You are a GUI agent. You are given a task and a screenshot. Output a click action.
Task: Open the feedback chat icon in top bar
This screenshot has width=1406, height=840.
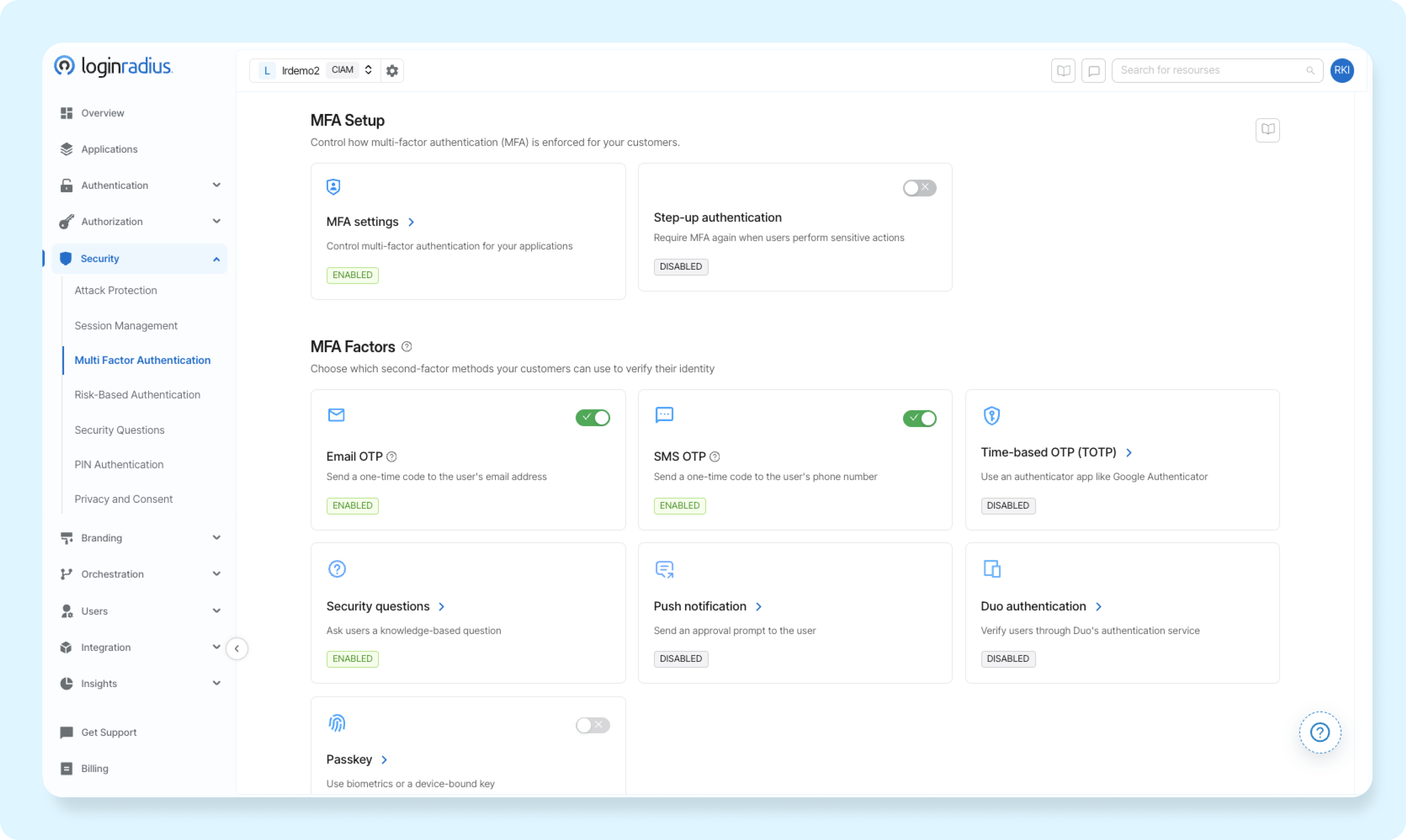tap(1094, 71)
